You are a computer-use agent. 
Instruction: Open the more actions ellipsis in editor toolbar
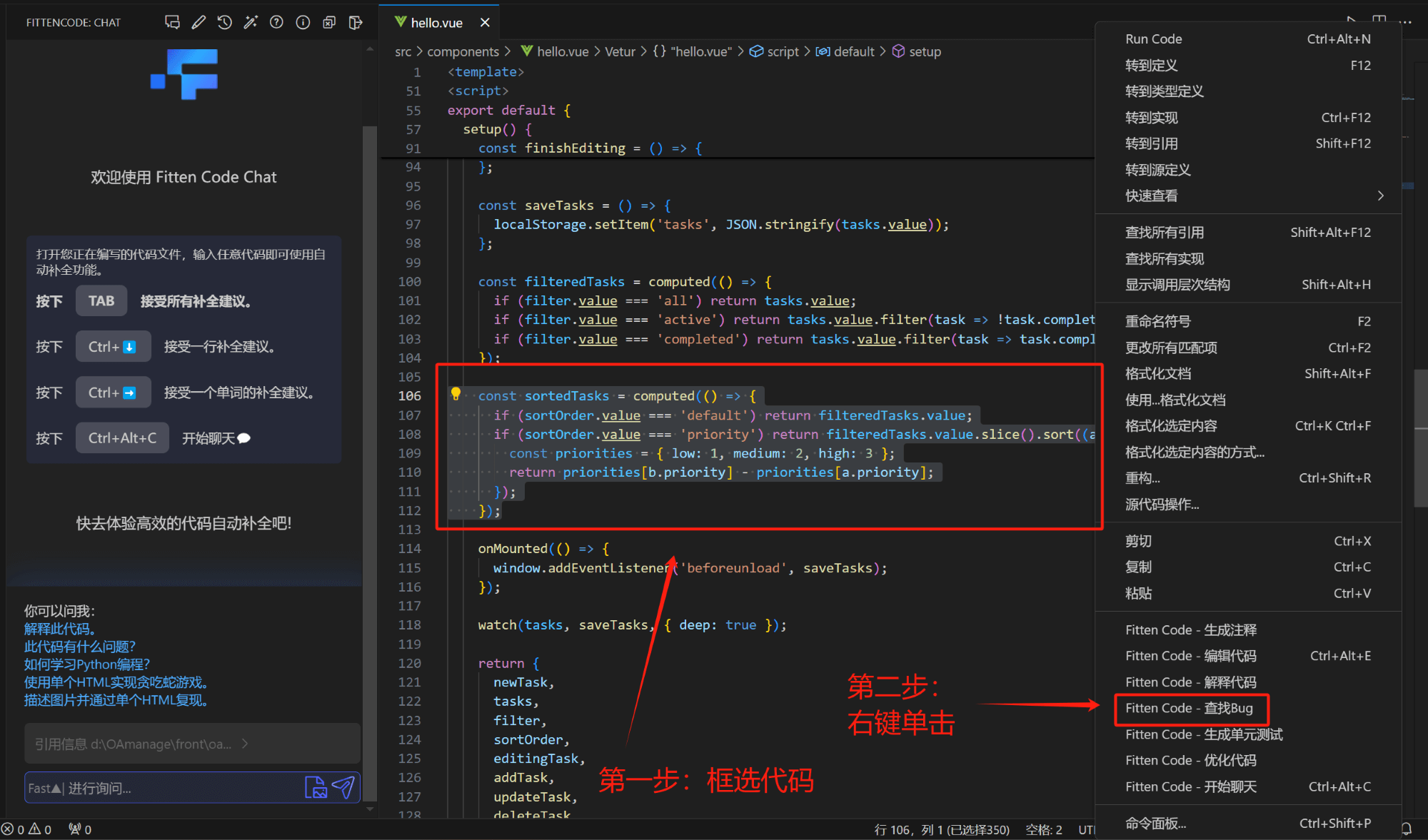point(1406,22)
